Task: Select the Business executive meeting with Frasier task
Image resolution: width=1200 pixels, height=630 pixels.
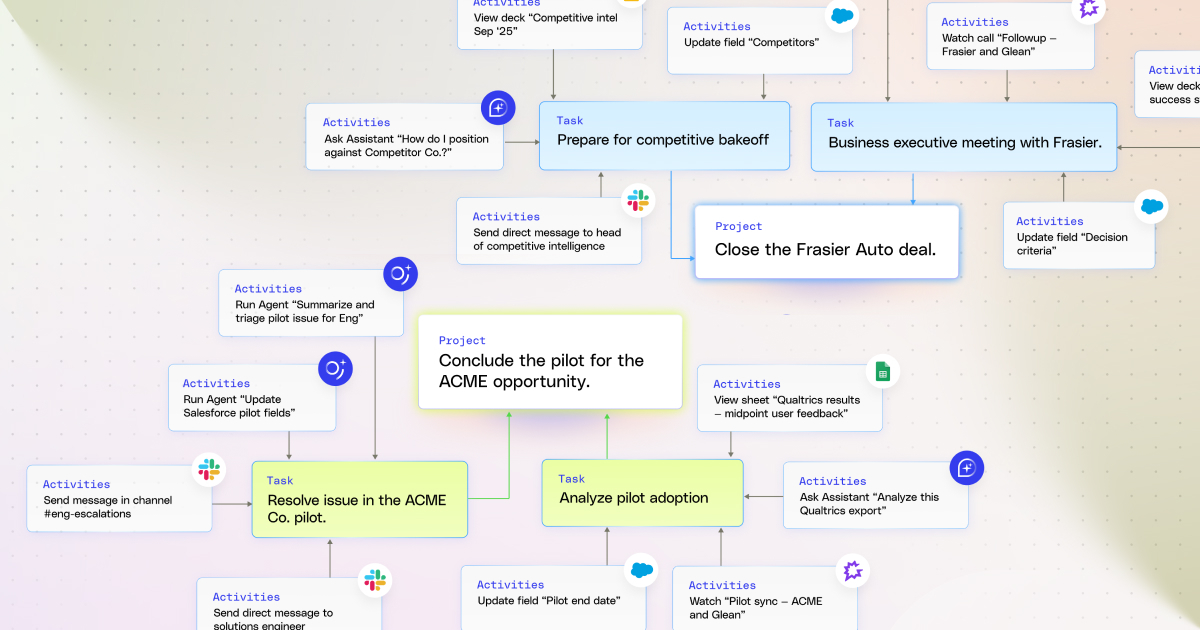Action: point(964,137)
